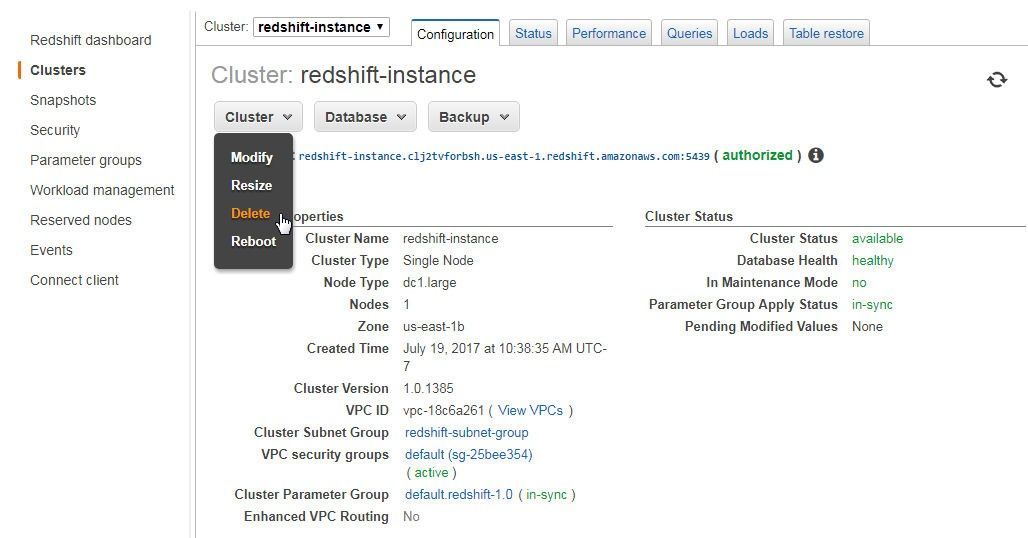This screenshot has width=1028, height=538.
Task: Click the info icon next to authorized
Action: (x=816, y=155)
